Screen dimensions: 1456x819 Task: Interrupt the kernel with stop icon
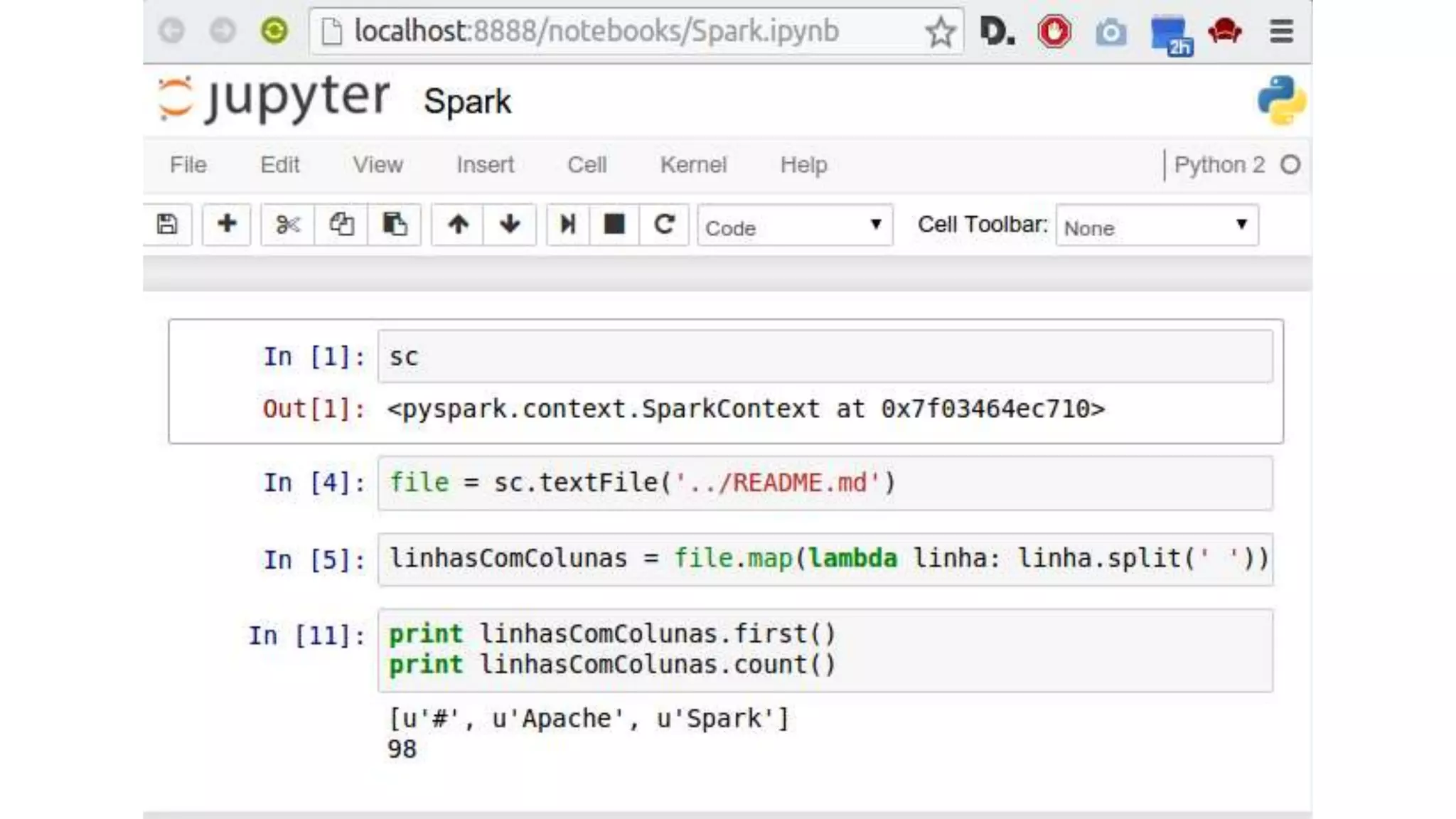click(614, 225)
